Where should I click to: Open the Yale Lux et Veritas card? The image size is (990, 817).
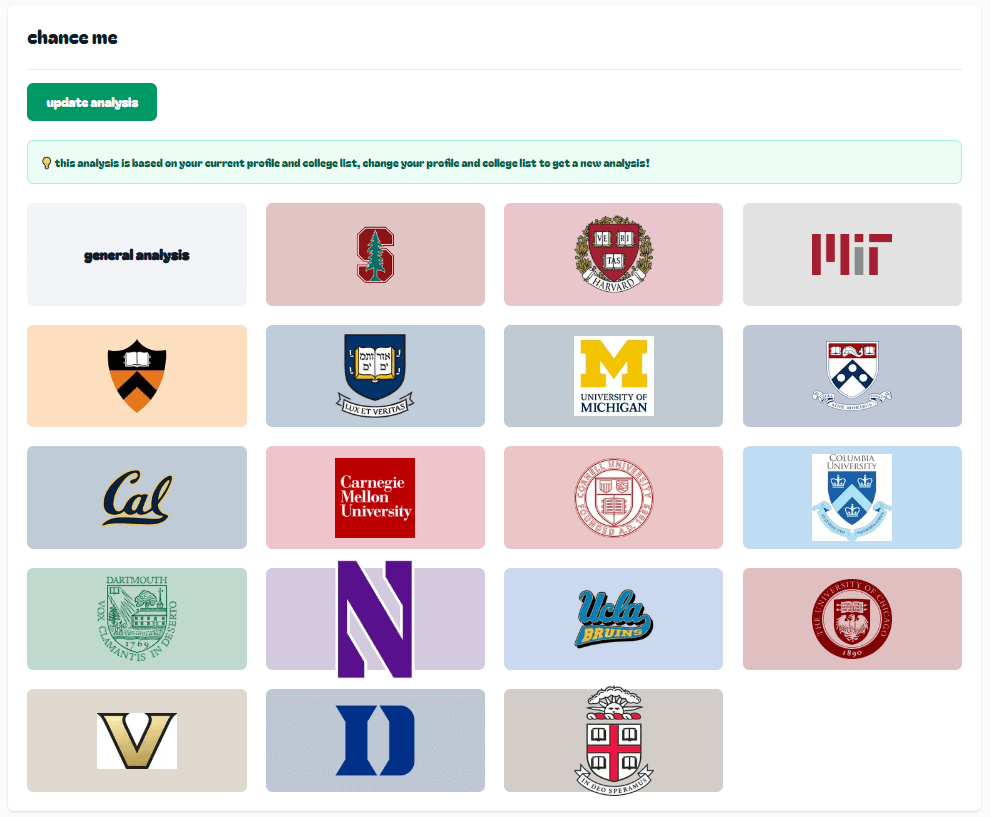(375, 376)
